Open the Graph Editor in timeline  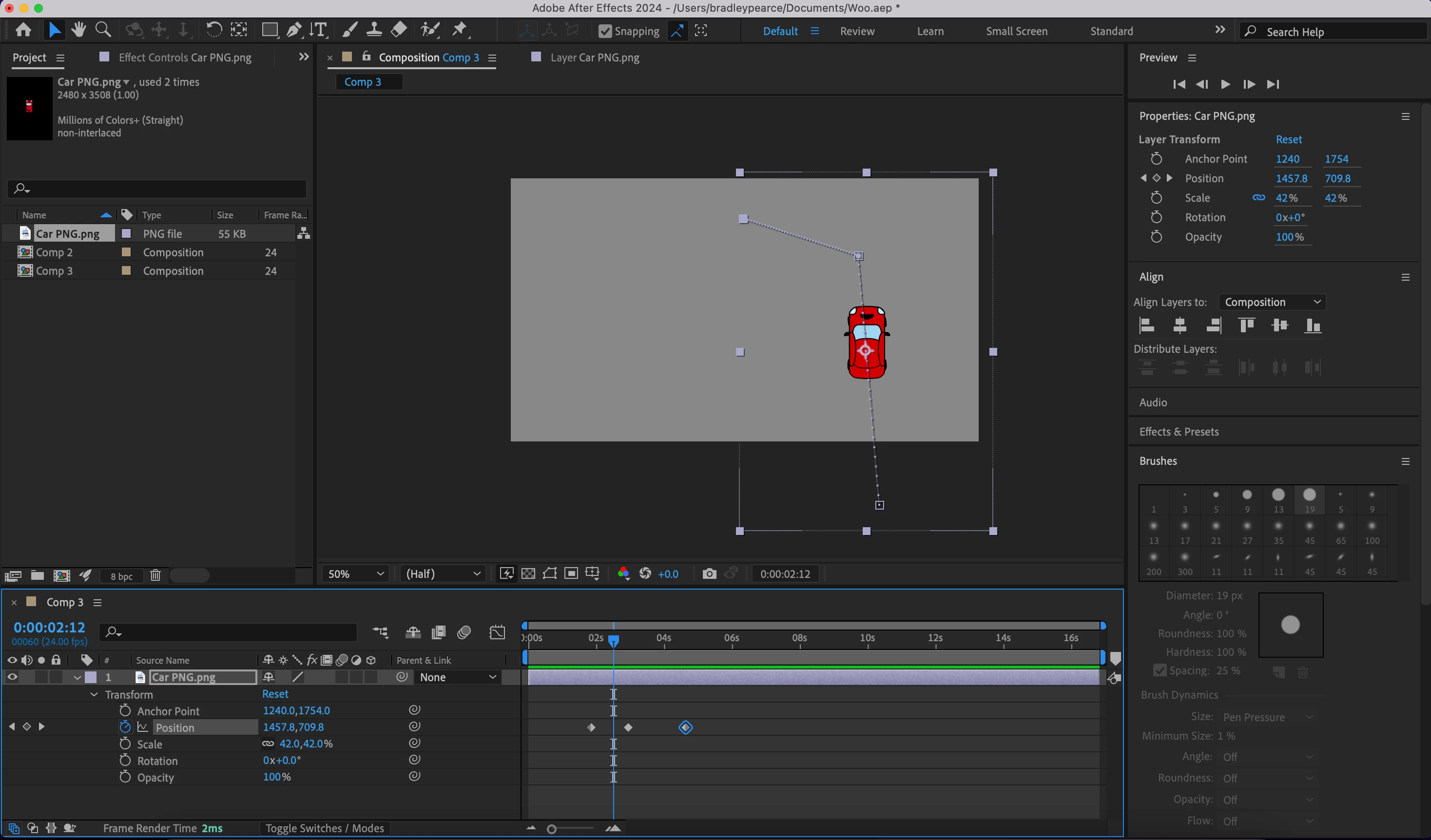[497, 632]
